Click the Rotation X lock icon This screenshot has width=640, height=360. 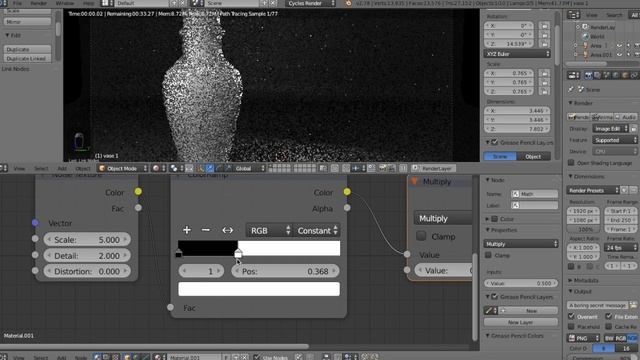pos(544,26)
